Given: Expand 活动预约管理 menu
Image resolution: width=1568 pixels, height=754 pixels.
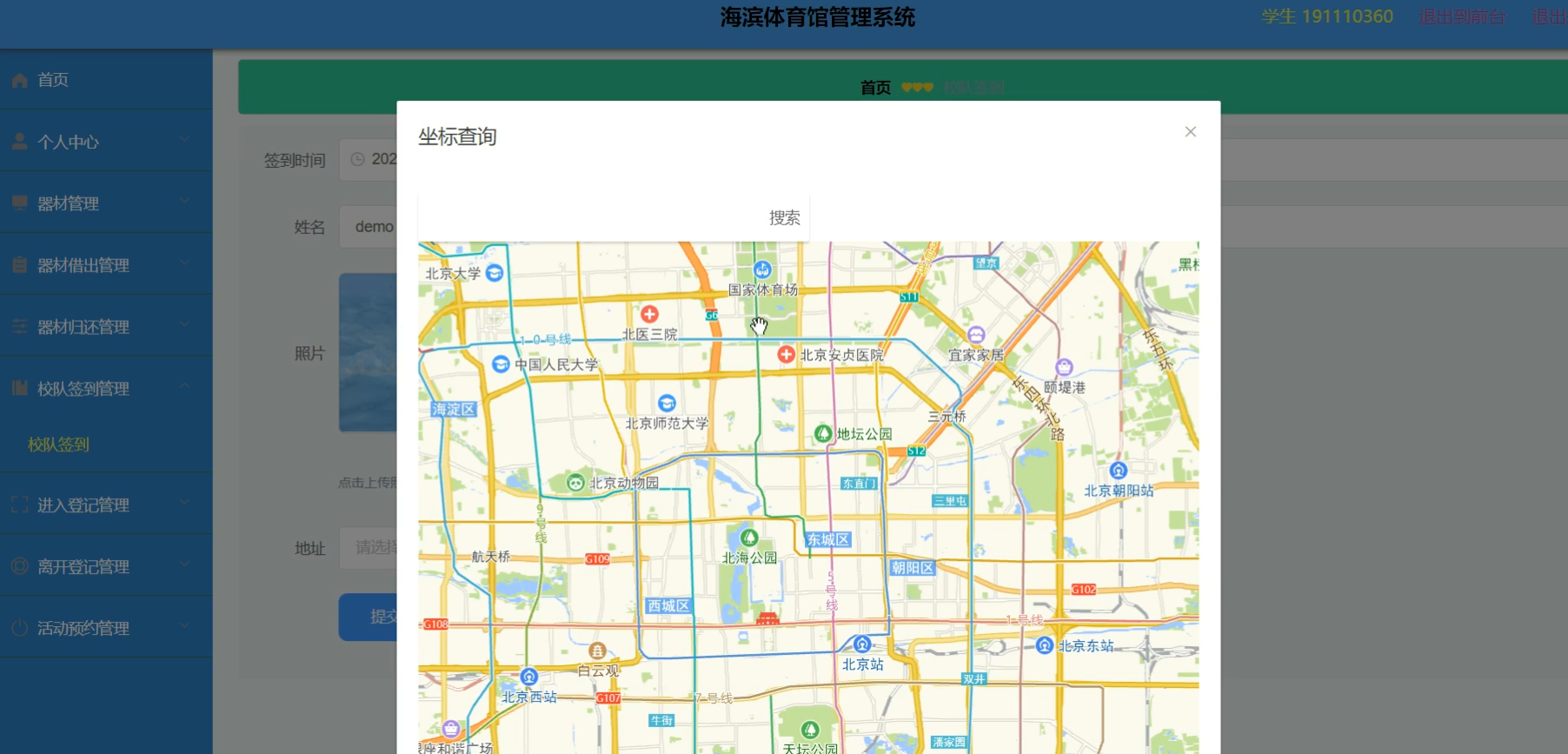Looking at the screenshot, I should point(106,628).
